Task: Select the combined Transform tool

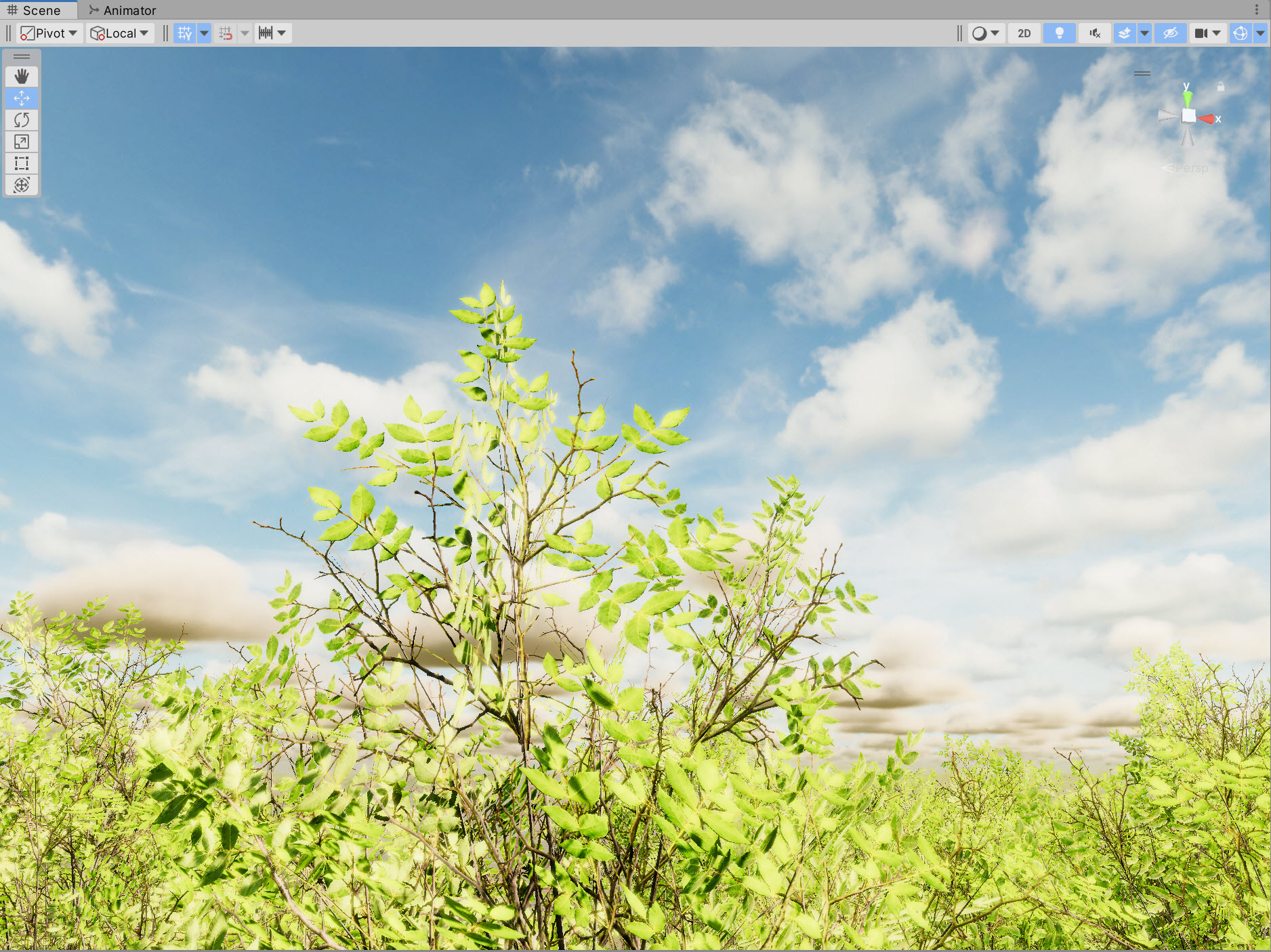Action: (22, 185)
